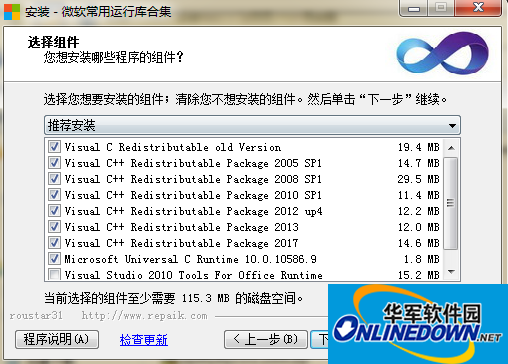The height and width of the screenshot is (364, 508).
Task: Check Visual Studio 2010 Tools For Office Runtime
Action: [x=54, y=275]
